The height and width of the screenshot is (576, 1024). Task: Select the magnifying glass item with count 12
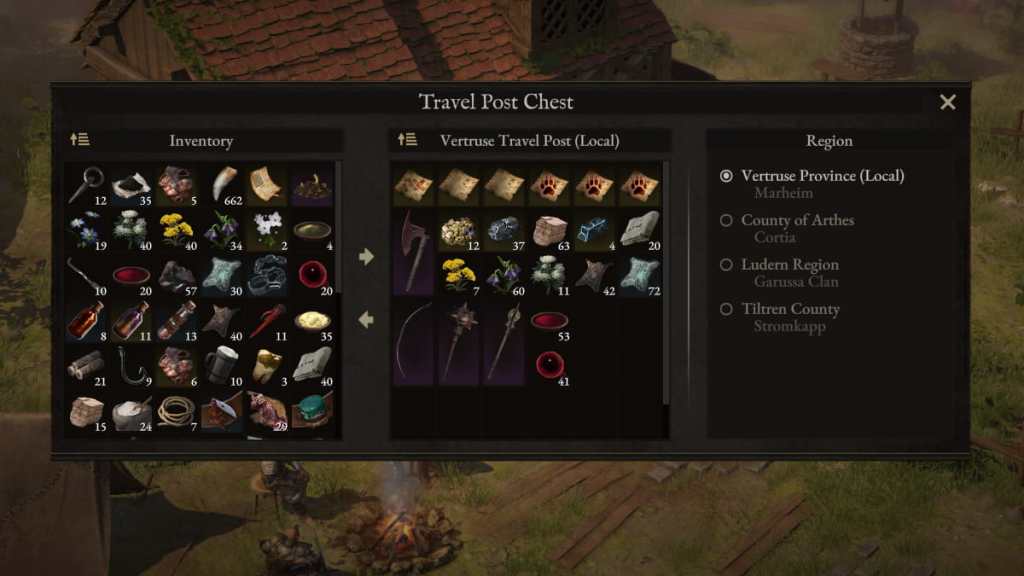pos(87,185)
